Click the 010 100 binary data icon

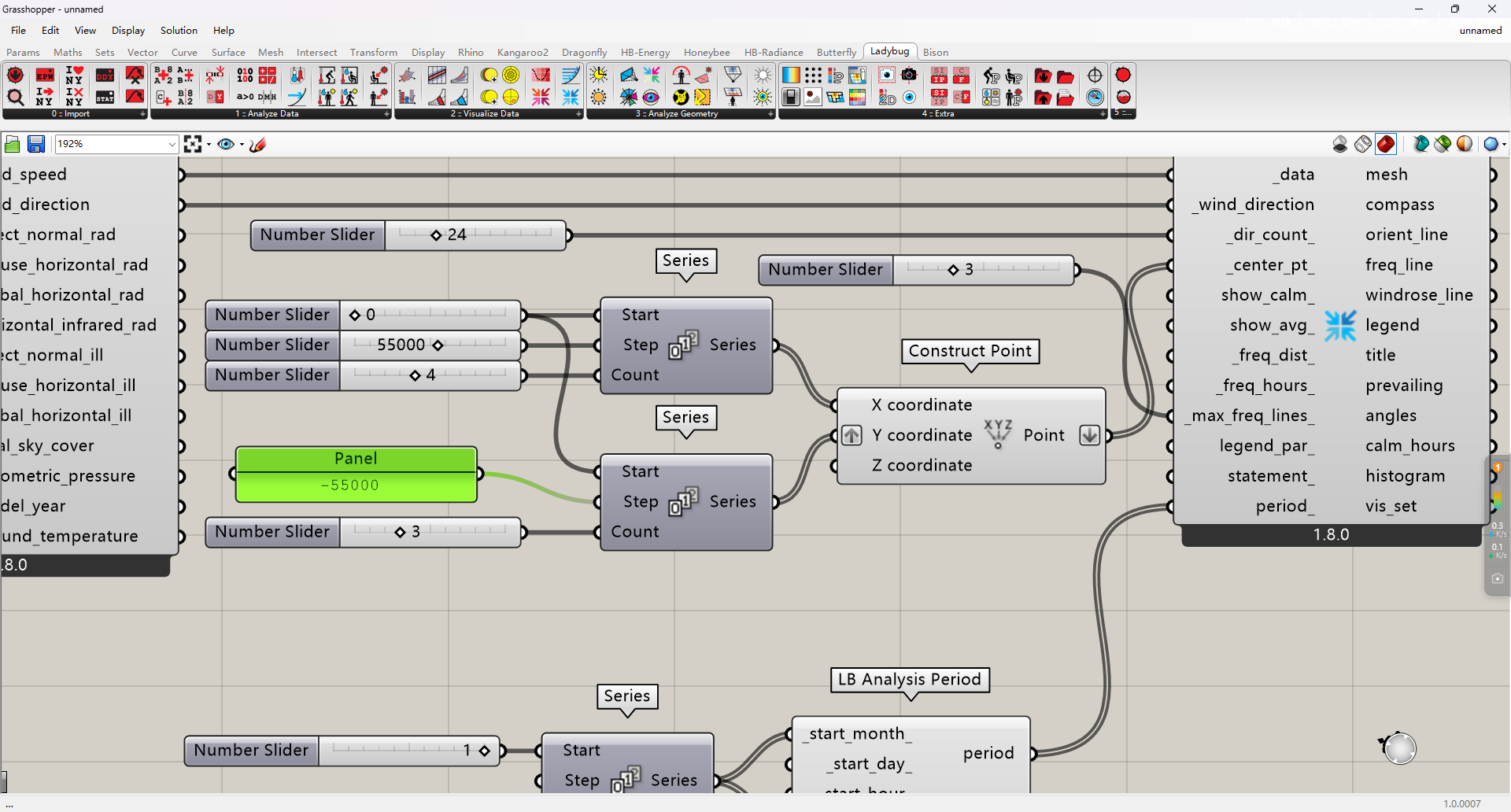coord(245,76)
